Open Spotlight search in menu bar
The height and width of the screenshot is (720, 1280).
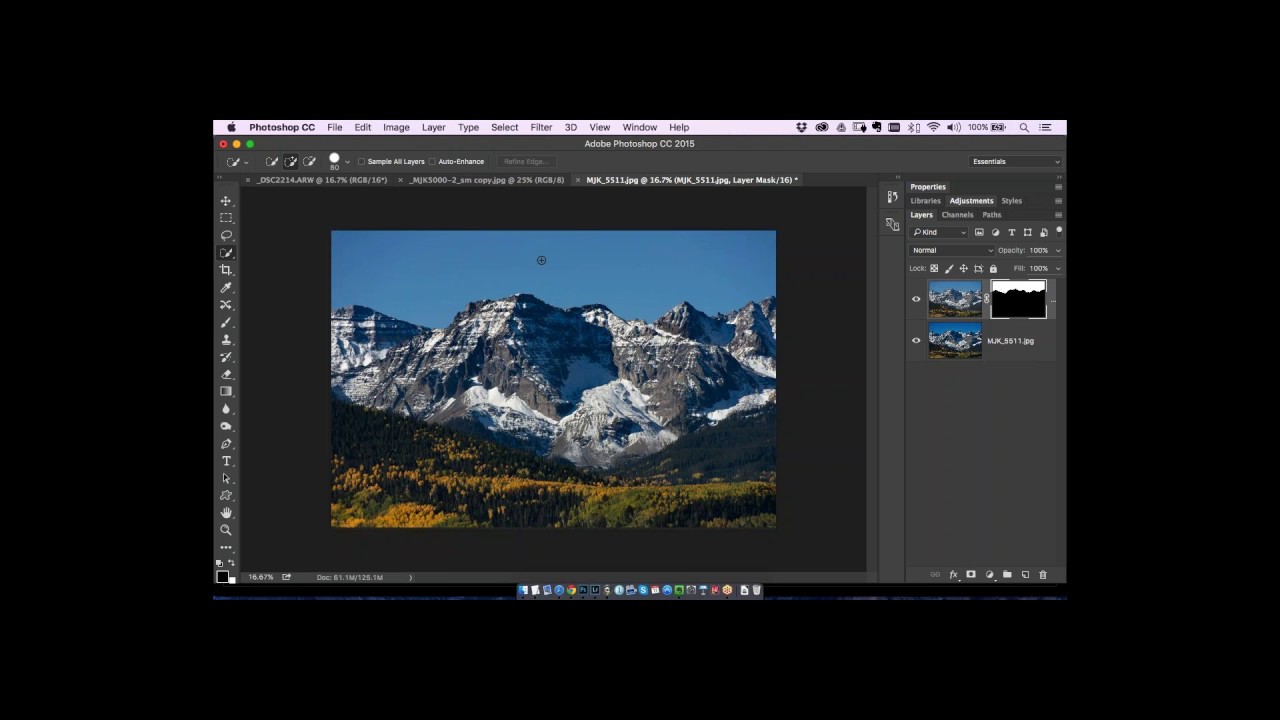coord(1024,127)
